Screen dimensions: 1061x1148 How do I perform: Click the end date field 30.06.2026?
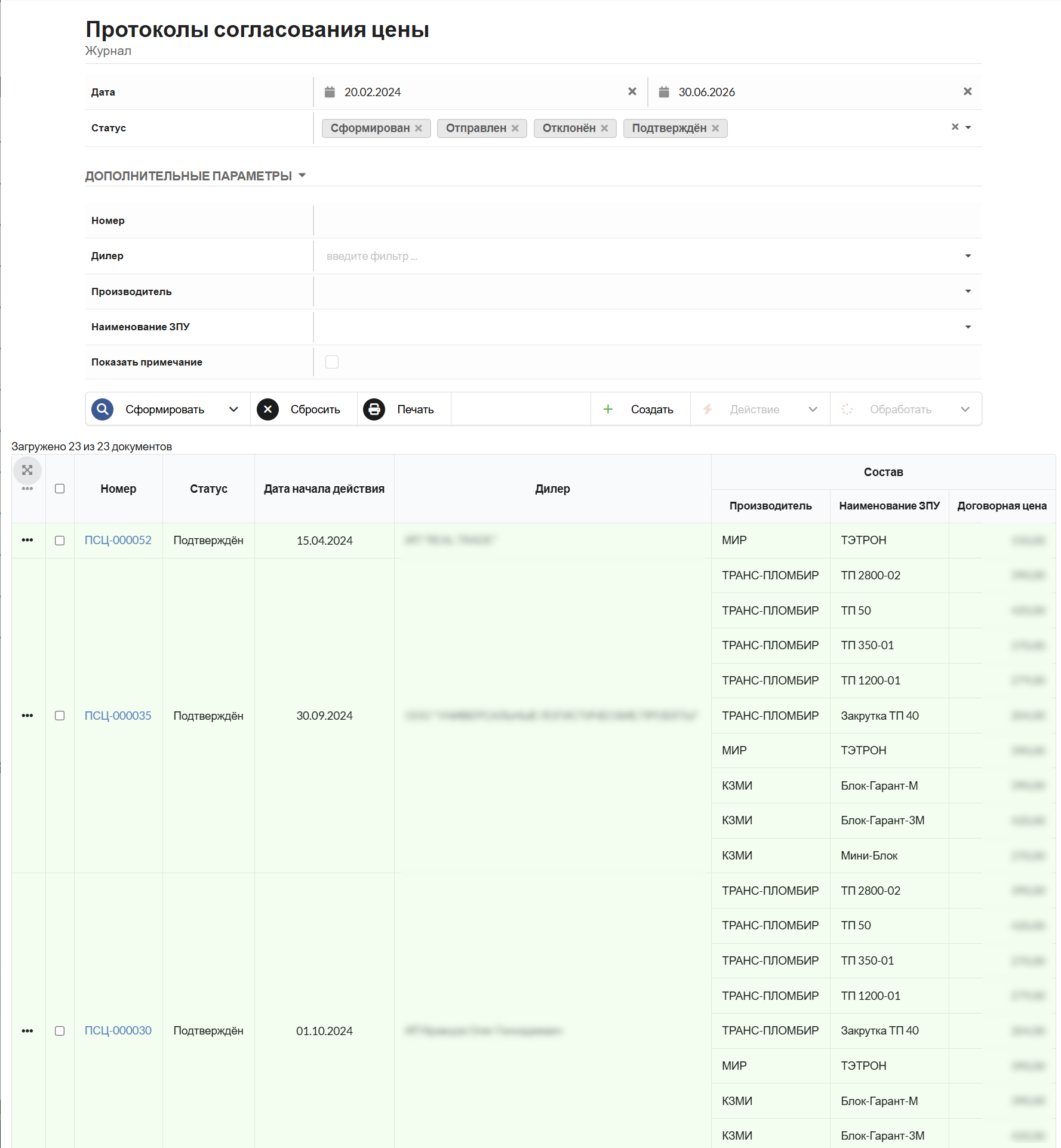coord(815,92)
